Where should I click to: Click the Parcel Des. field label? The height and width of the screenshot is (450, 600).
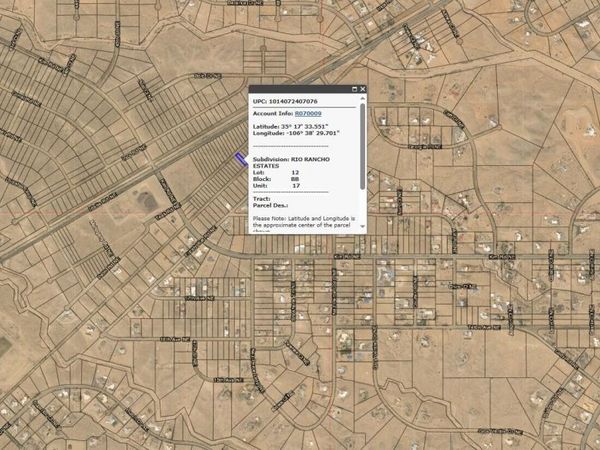pyautogui.click(x=271, y=204)
